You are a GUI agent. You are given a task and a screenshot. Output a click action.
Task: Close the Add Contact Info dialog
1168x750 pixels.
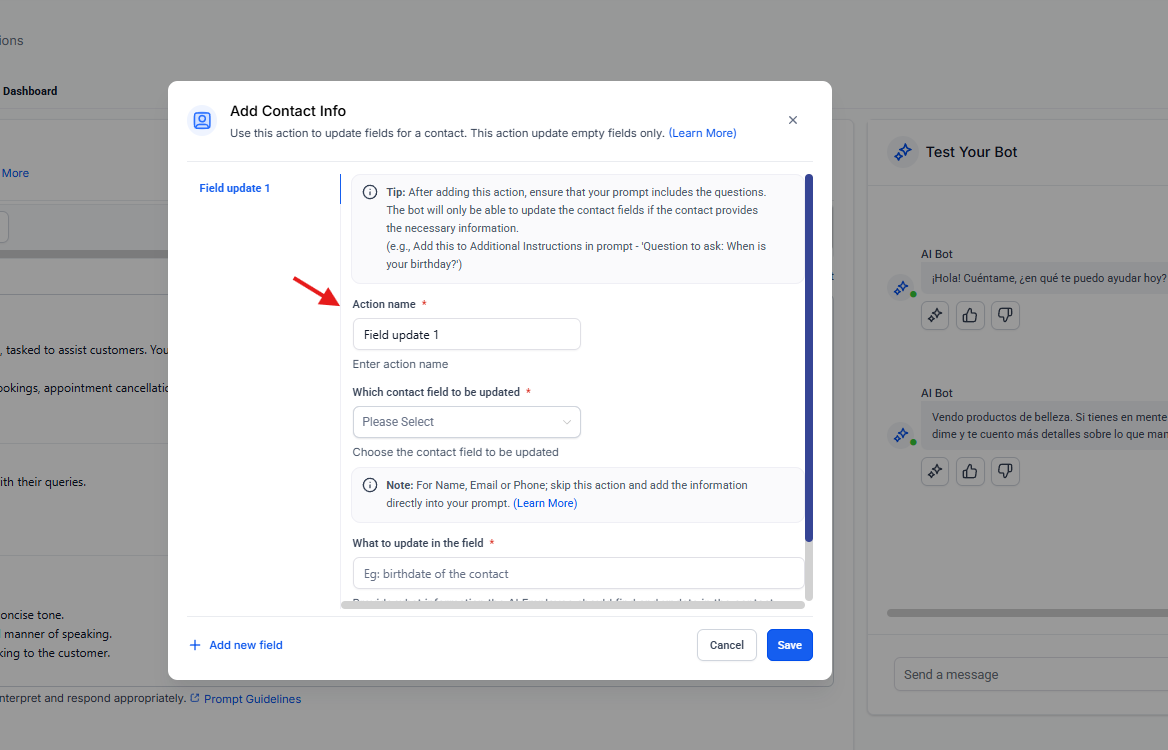click(793, 120)
